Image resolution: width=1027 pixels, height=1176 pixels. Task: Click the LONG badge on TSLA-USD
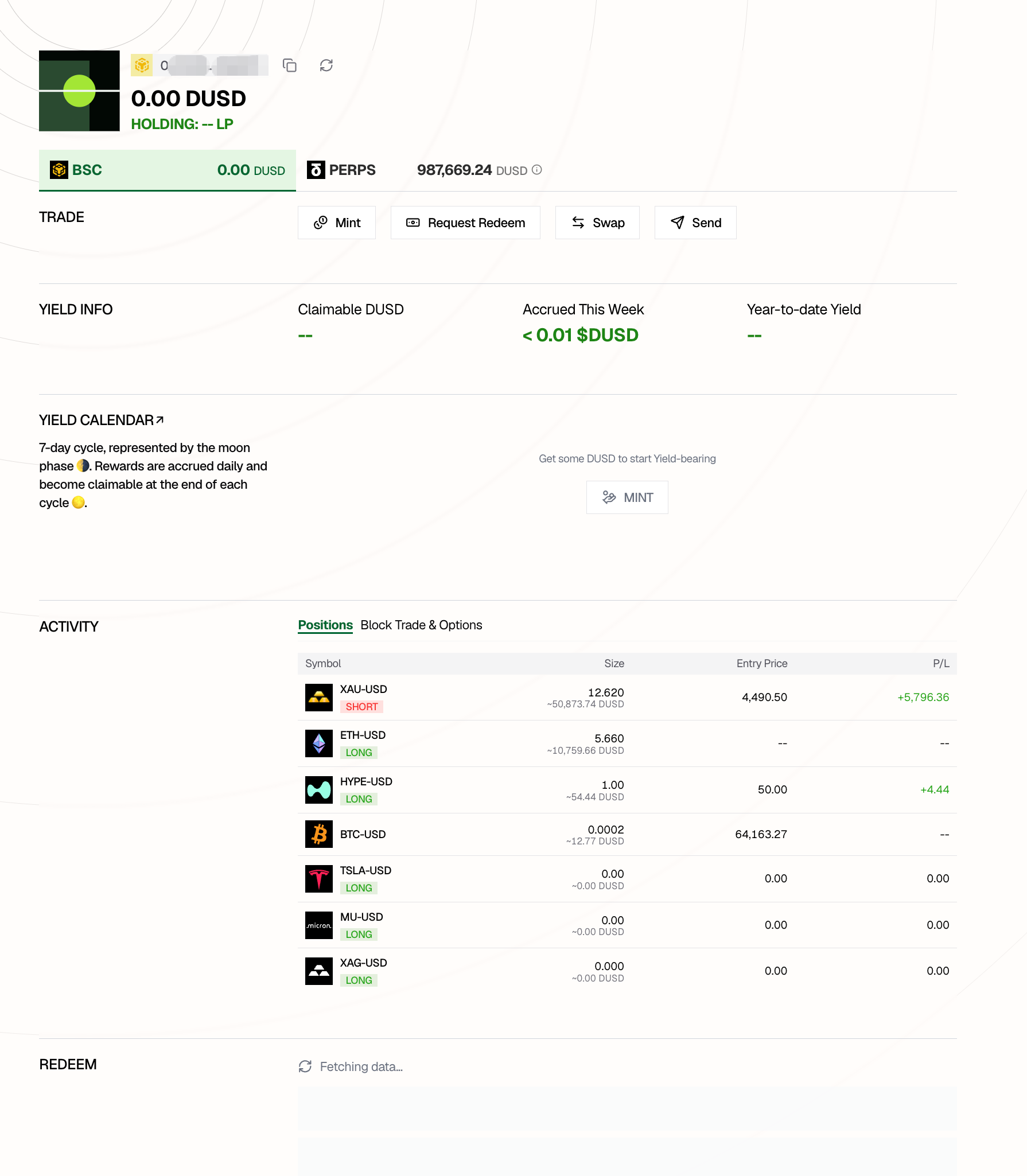359,888
